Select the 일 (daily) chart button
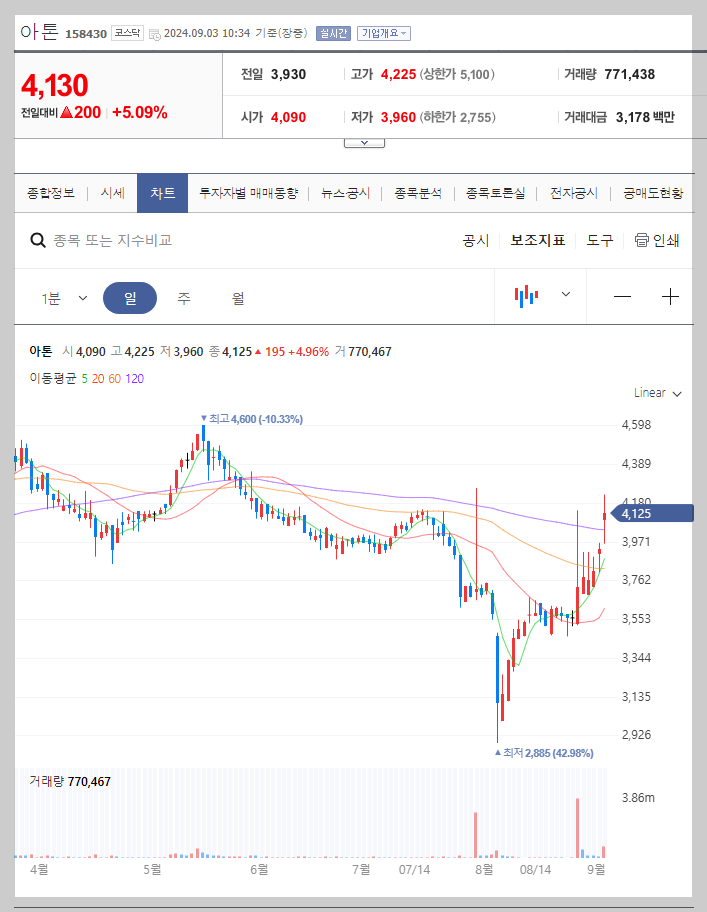The height and width of the screenshot is (912, 707). [x=130, y=296]
